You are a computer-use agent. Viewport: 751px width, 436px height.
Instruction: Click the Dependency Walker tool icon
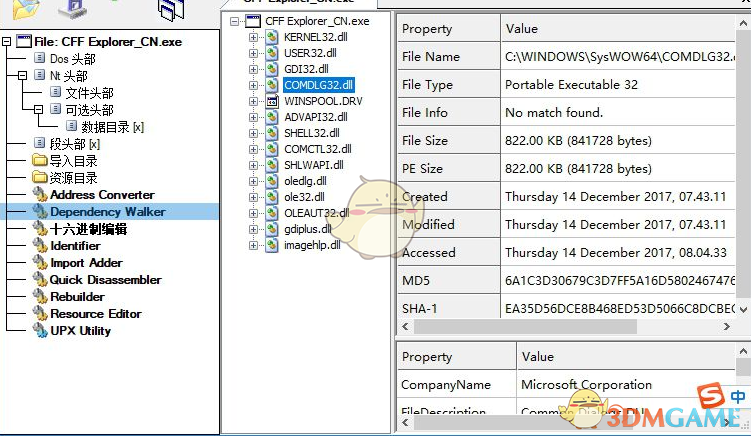(x=40, y=211)
